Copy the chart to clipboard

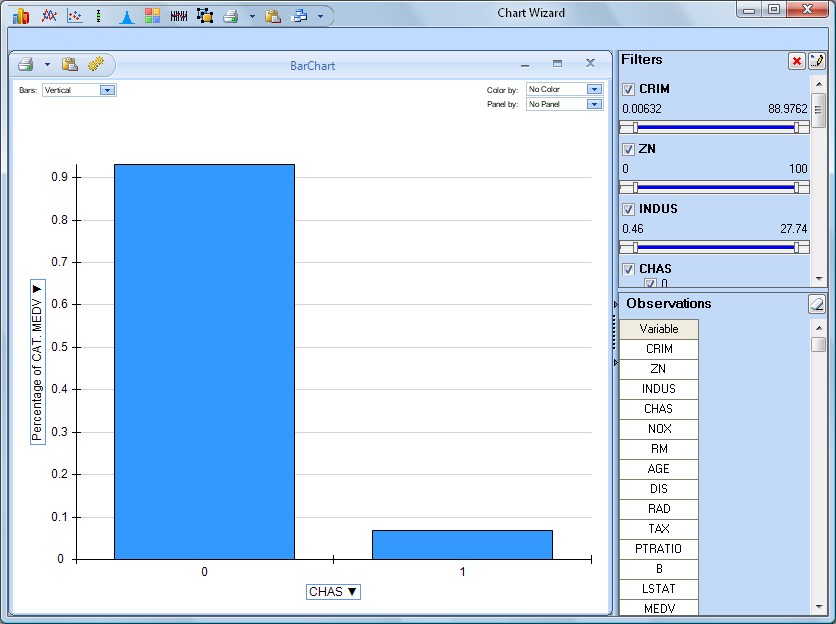pos(68,64)
